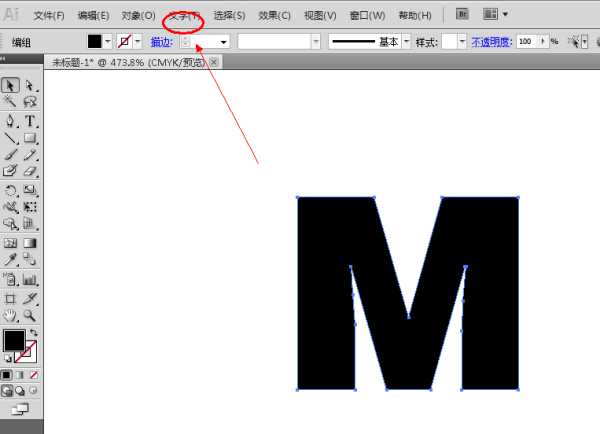Click the large black fill swatch in toolbox
The image size is (600, 434).
coord(14,341)
